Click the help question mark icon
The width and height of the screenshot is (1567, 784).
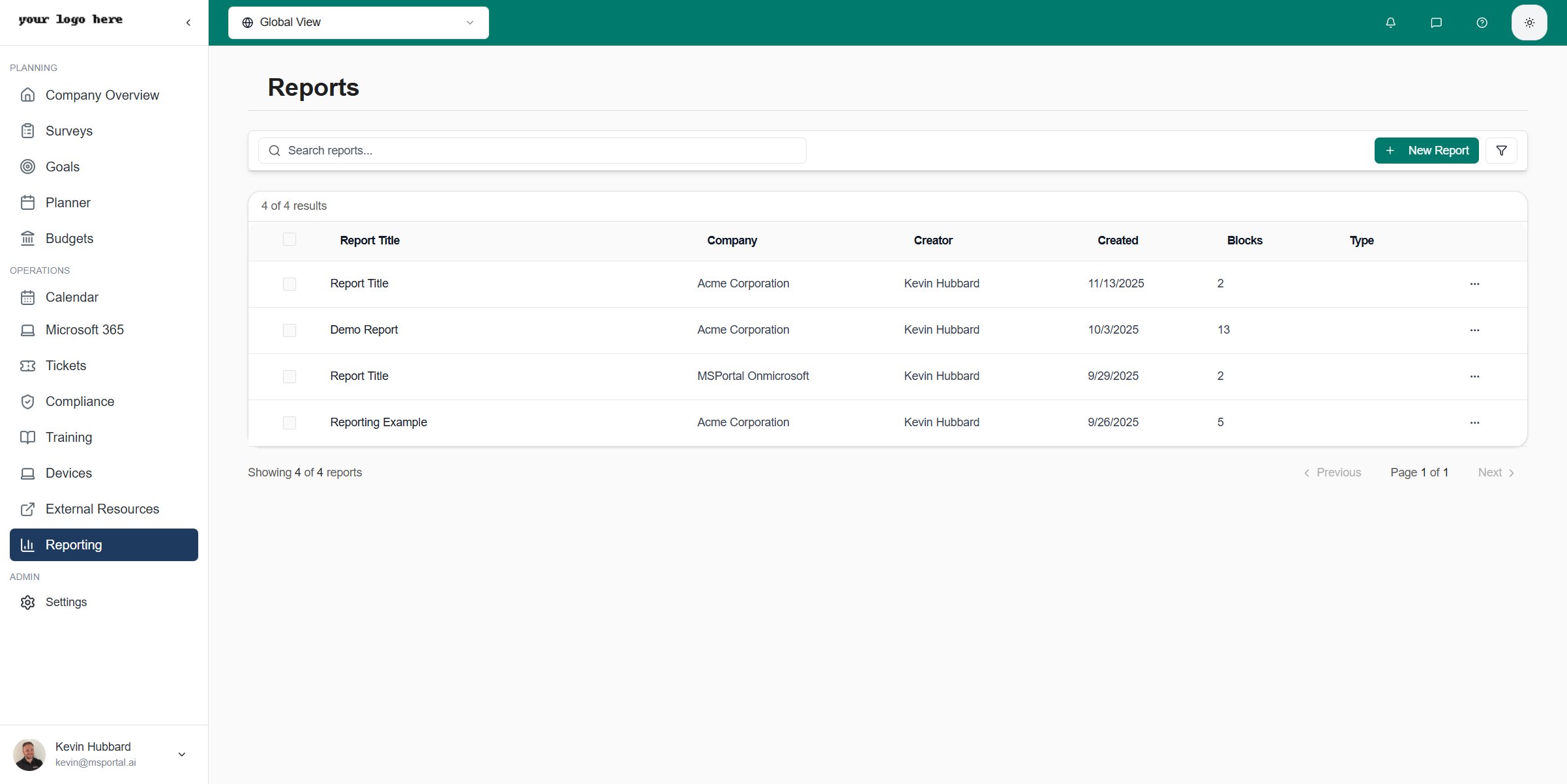click(x=1482, y=23)
